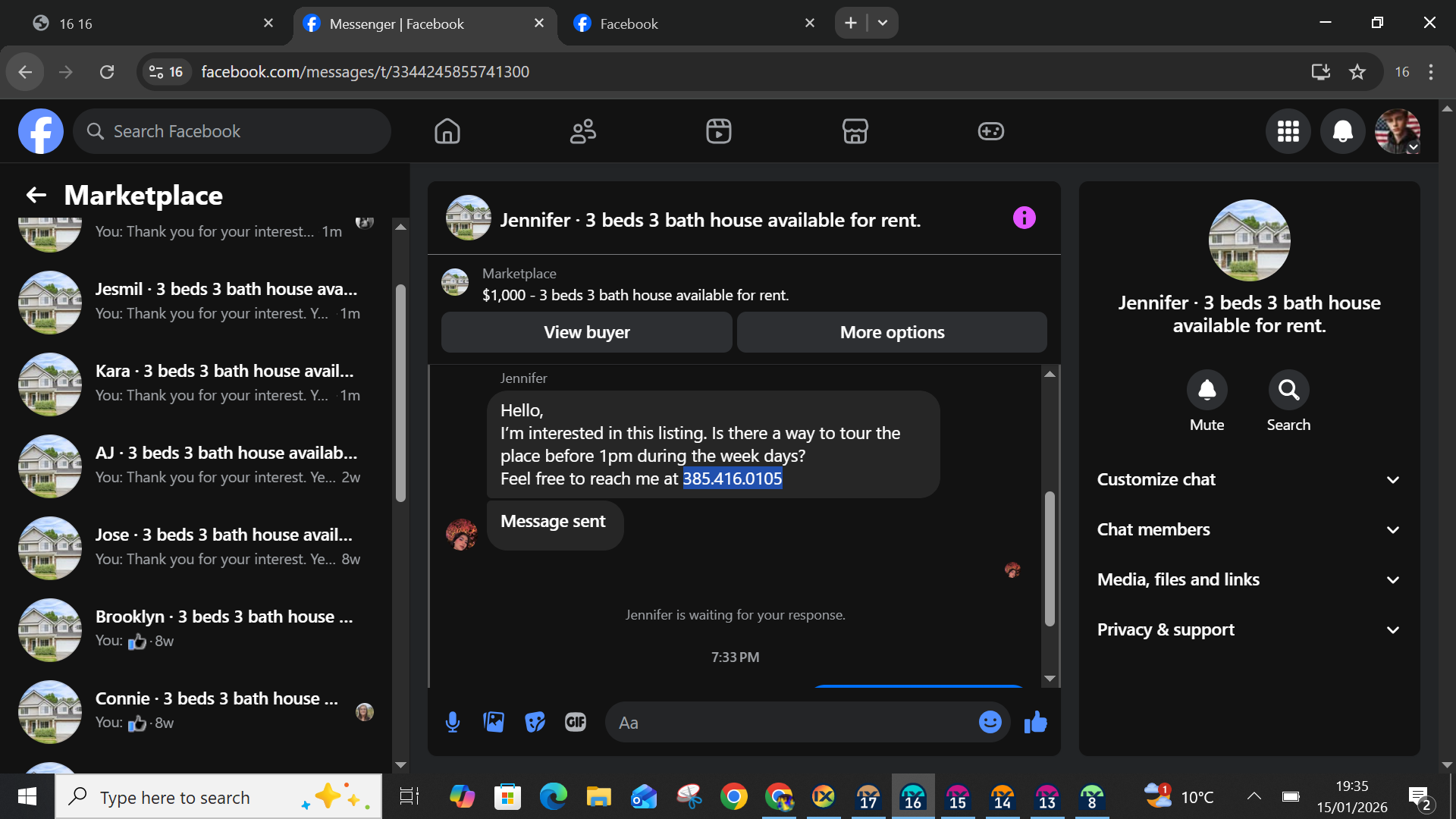
Task: Send a thumbs-up like
Action: pyautogui.click(x=1035, y=722)
